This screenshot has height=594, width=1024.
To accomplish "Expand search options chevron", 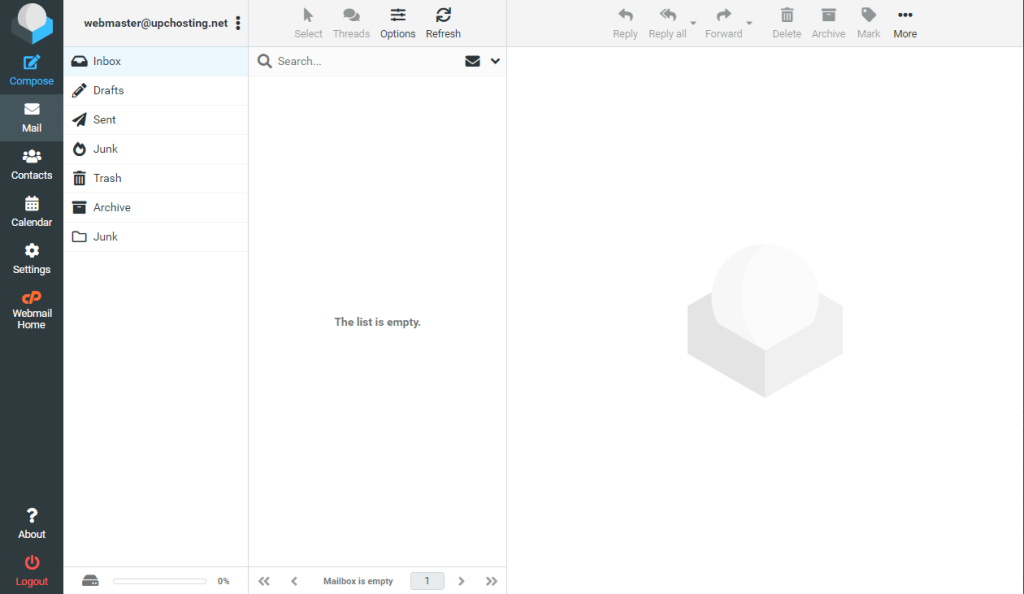I will point(495,61).
